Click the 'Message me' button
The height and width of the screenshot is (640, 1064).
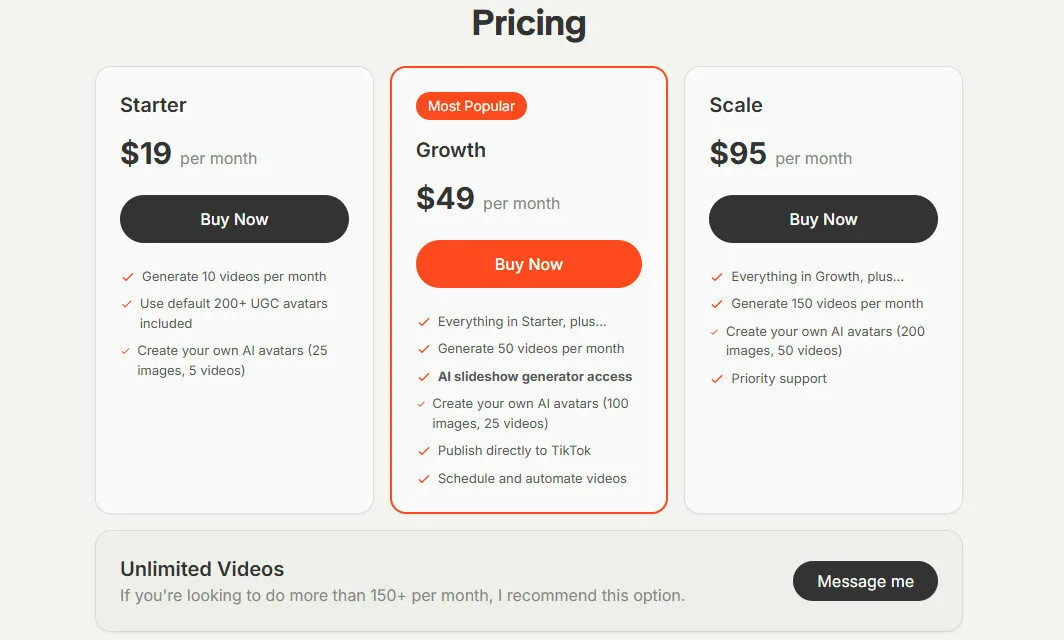point(865,581)
